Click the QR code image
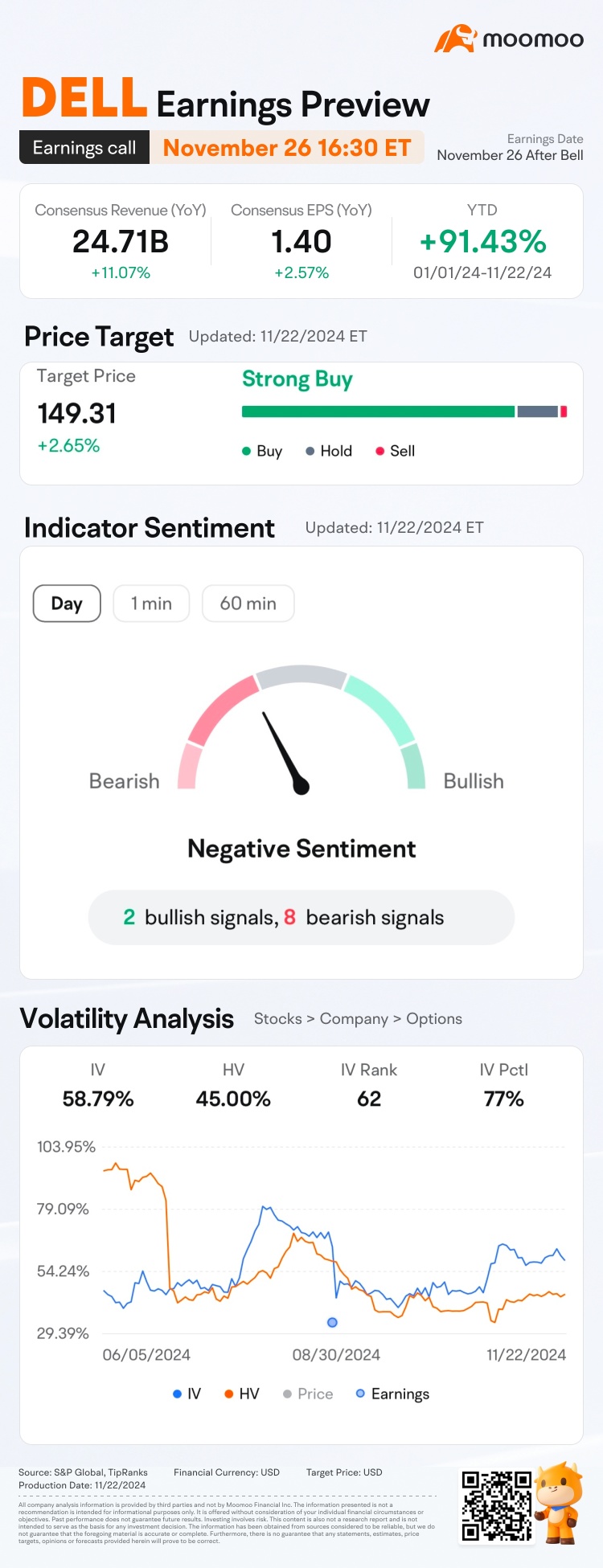The width and height of the screenshot is (603, 1568). [496, 1505]
